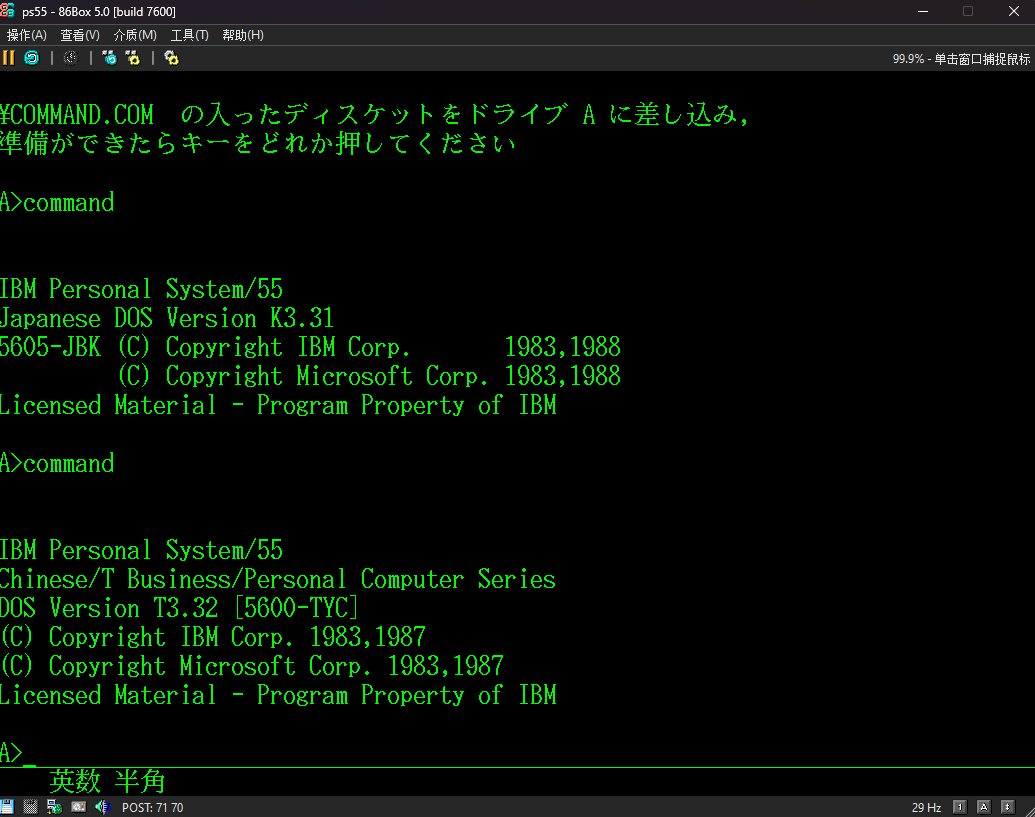Open machine settings via the gear icon
Image resolution: width=1035 pixels, height=817 pixels.
[x=171, y=58]
